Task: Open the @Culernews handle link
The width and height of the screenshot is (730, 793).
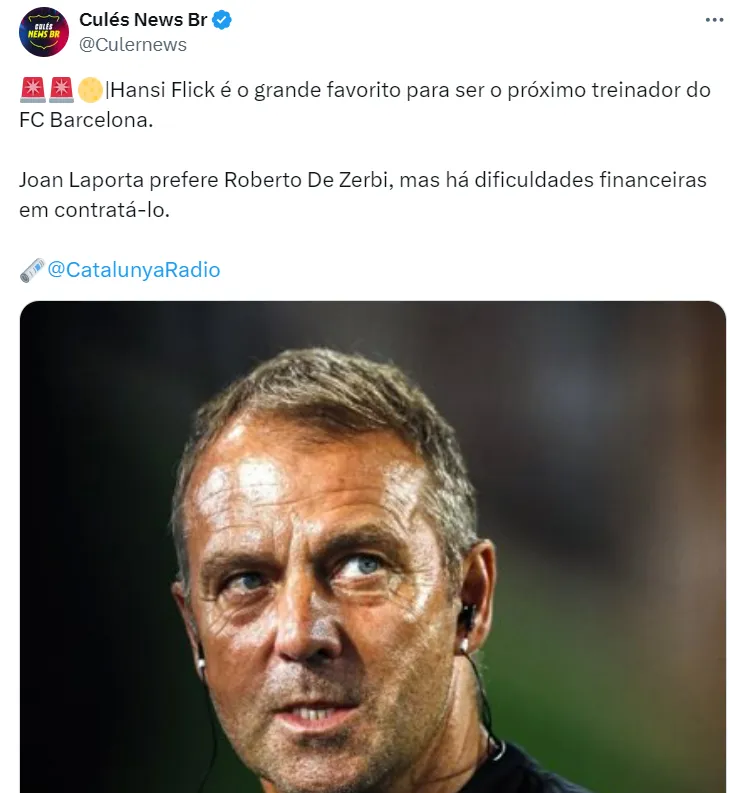Action: [133, 44]
